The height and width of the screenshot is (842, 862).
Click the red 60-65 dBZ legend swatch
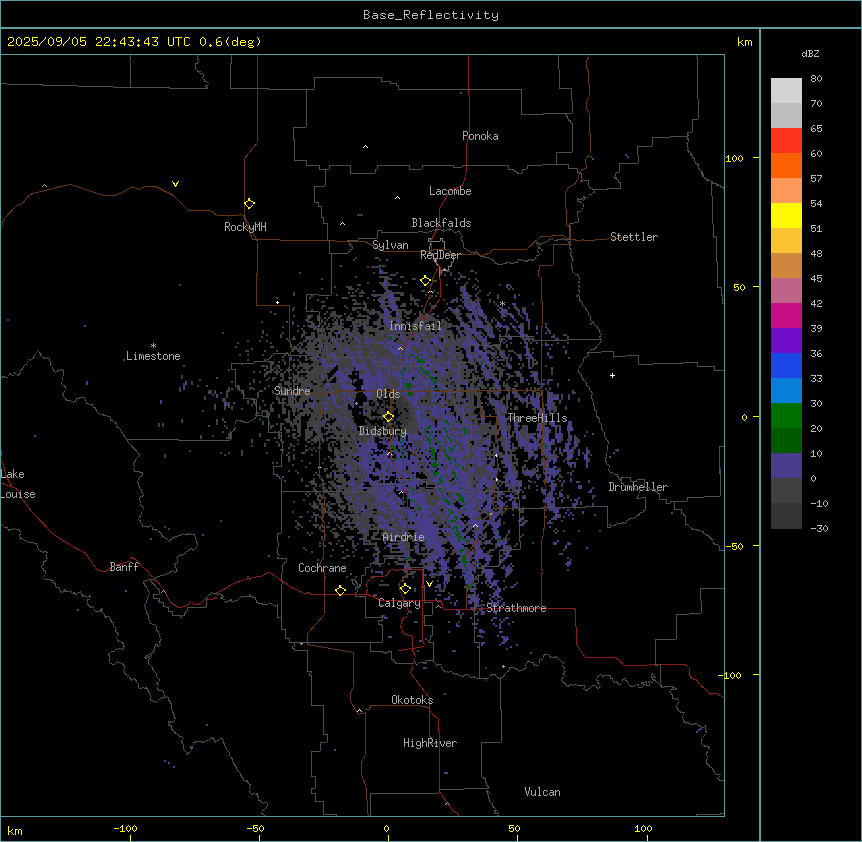tap(786, 141)
